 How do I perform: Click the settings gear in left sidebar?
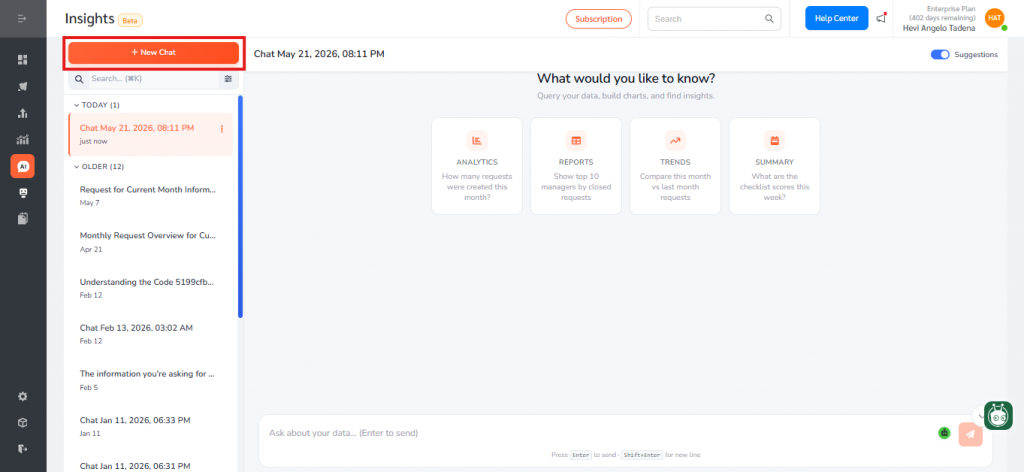pos(23,396)
